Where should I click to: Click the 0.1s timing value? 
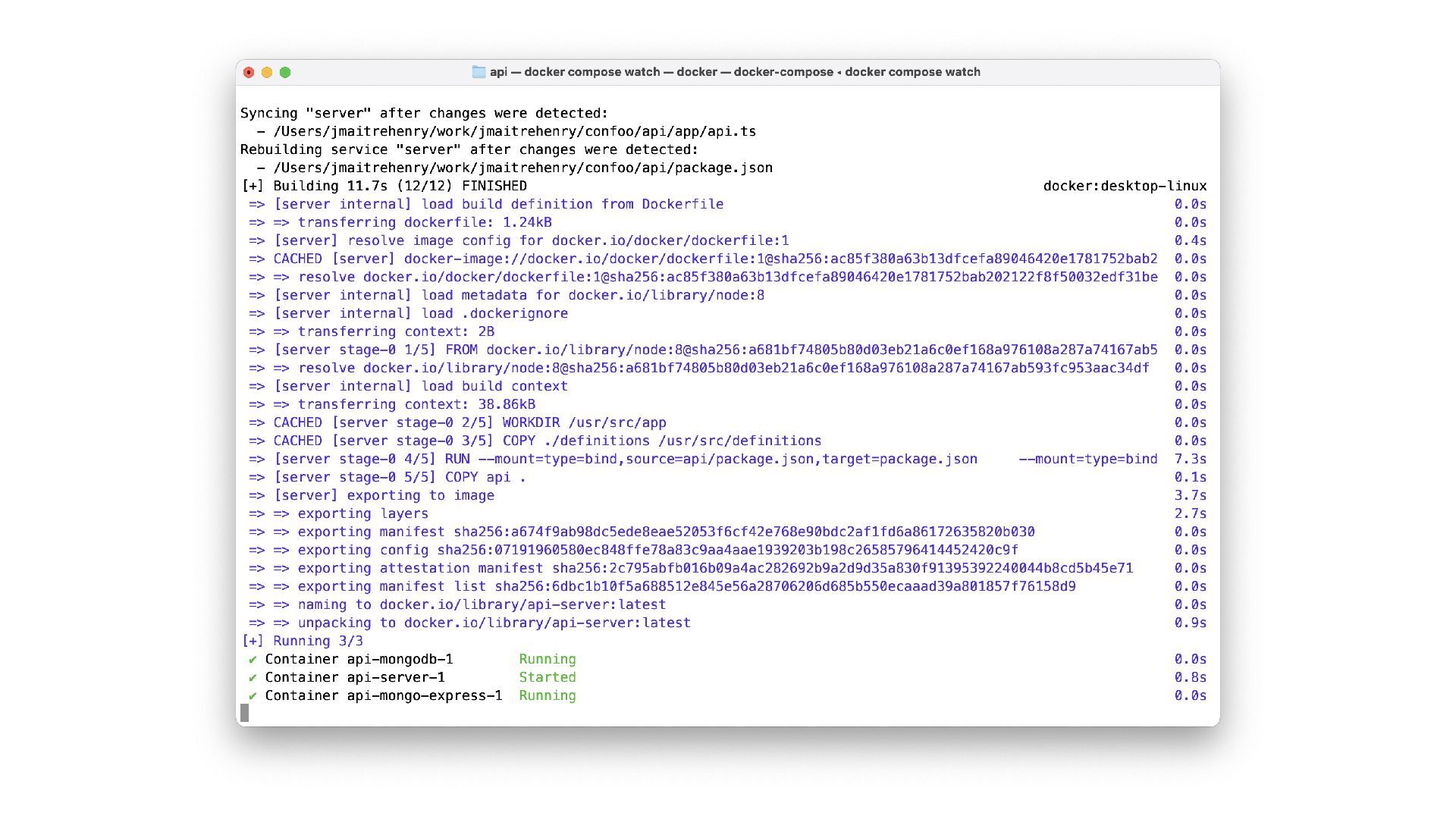(1191, 477)
